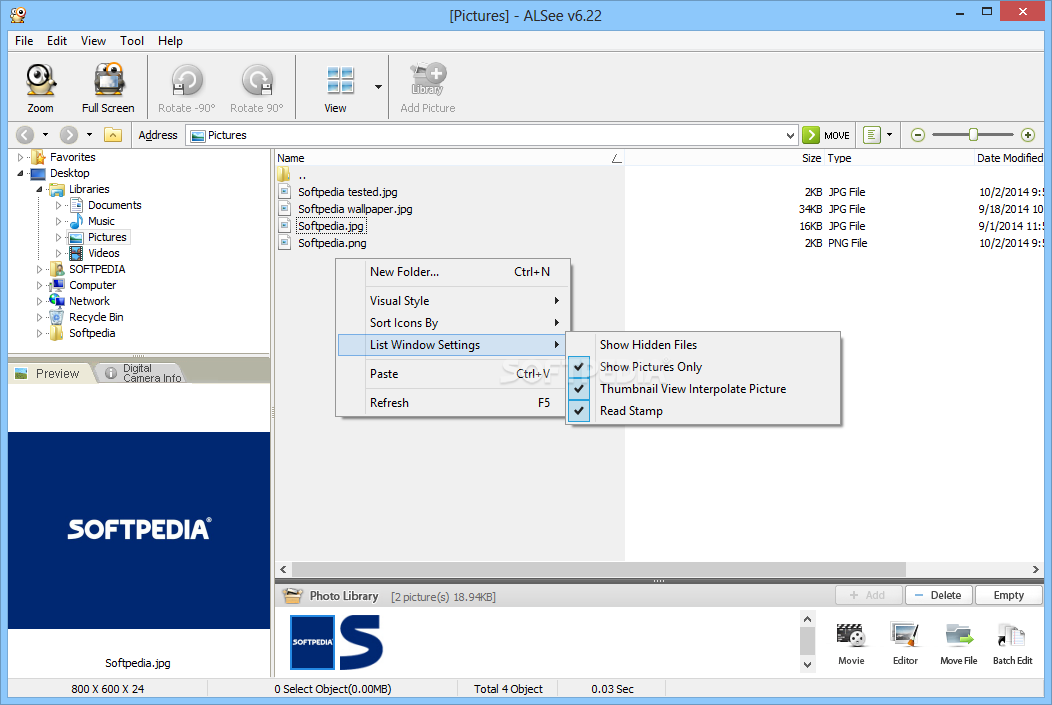Open the Sort Icons By submenu
Viewport: 1052px width, 705px height.
(x=454, y=323)
